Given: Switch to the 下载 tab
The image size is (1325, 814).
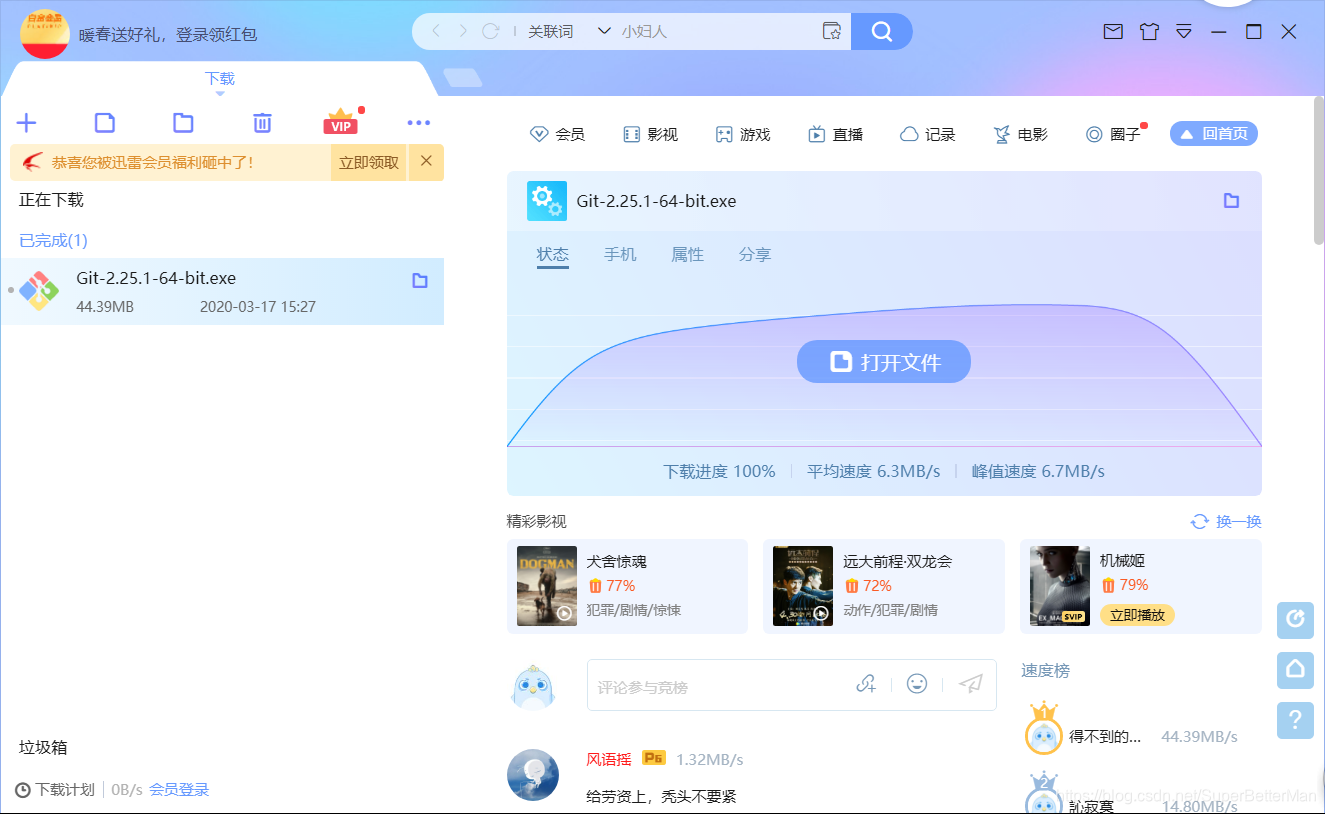Looking at the screenshot, I should click(x=220, y=79).
